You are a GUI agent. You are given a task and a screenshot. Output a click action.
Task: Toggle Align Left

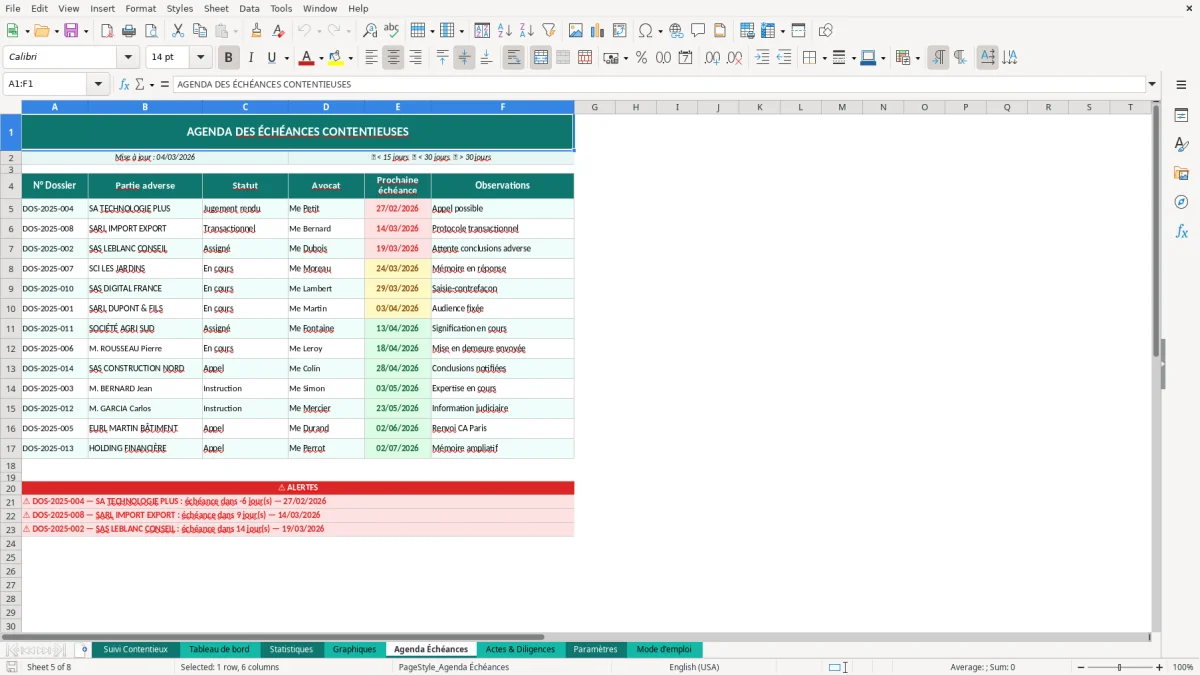371,58
